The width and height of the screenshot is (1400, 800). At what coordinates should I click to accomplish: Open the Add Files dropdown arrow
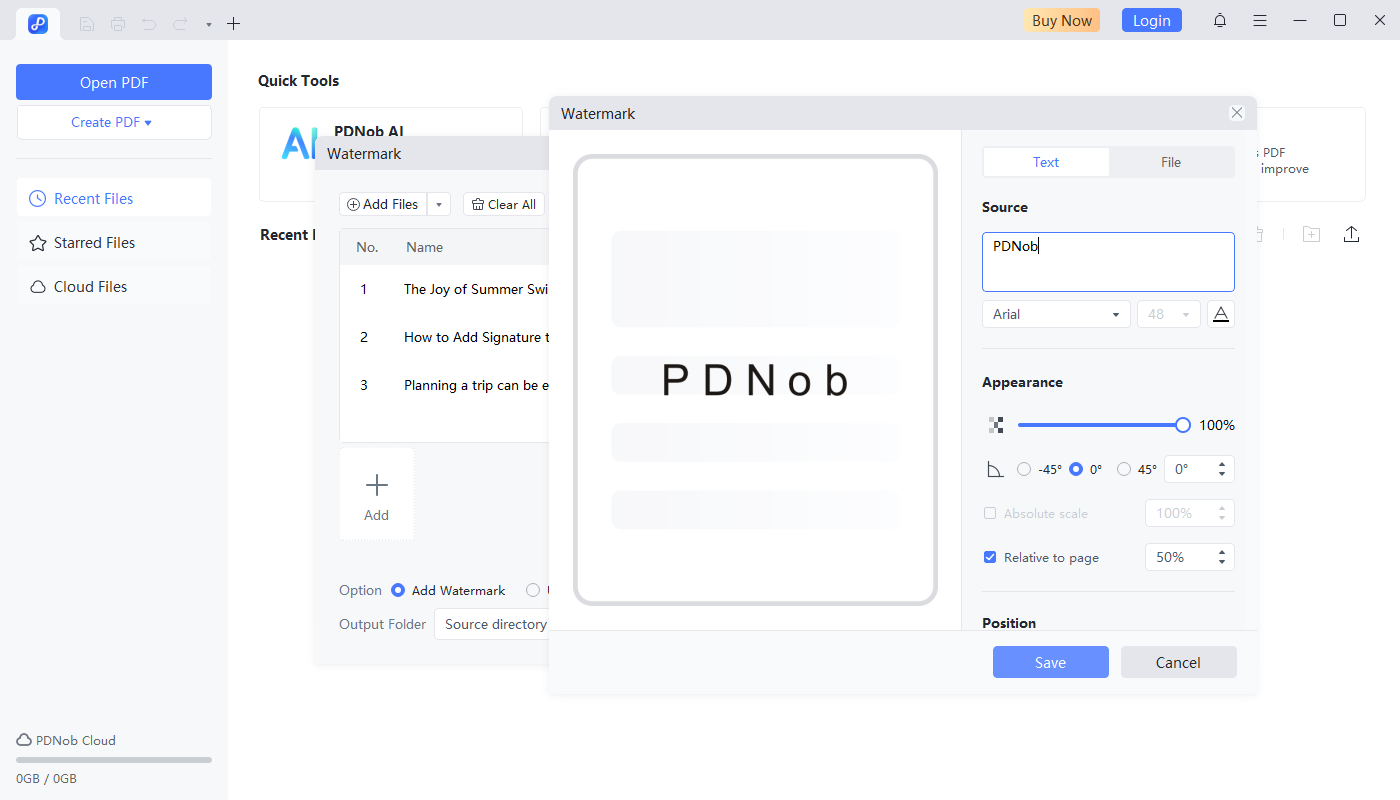point(438,205)
